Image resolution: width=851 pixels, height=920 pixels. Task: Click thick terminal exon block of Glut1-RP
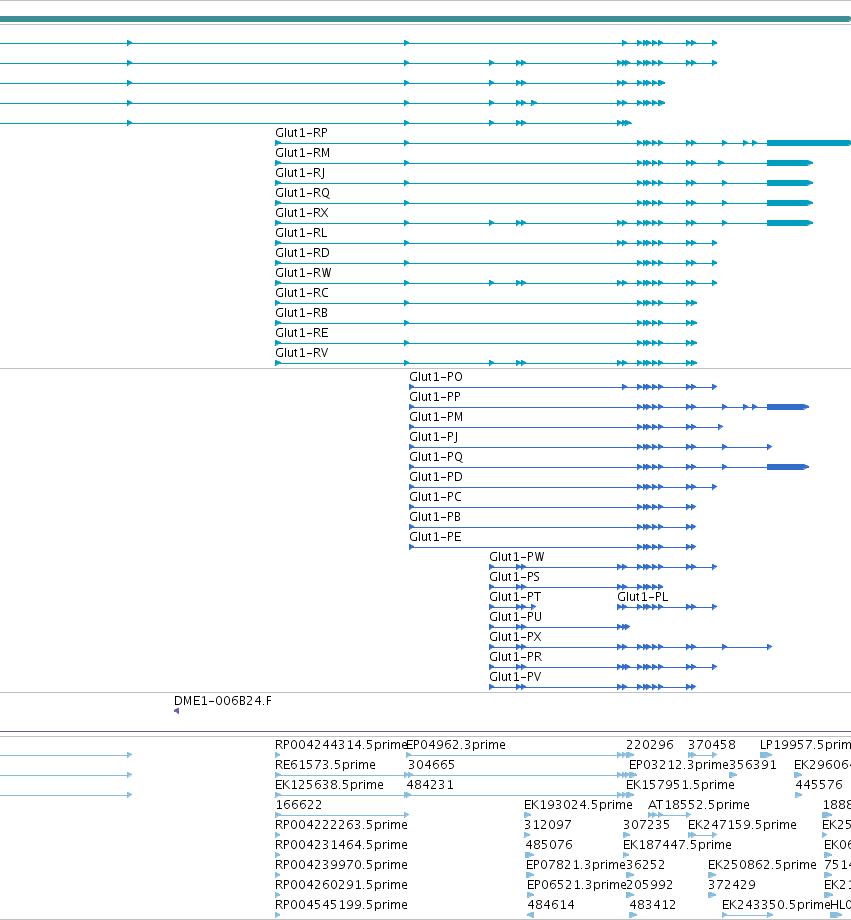coord(809,143)
